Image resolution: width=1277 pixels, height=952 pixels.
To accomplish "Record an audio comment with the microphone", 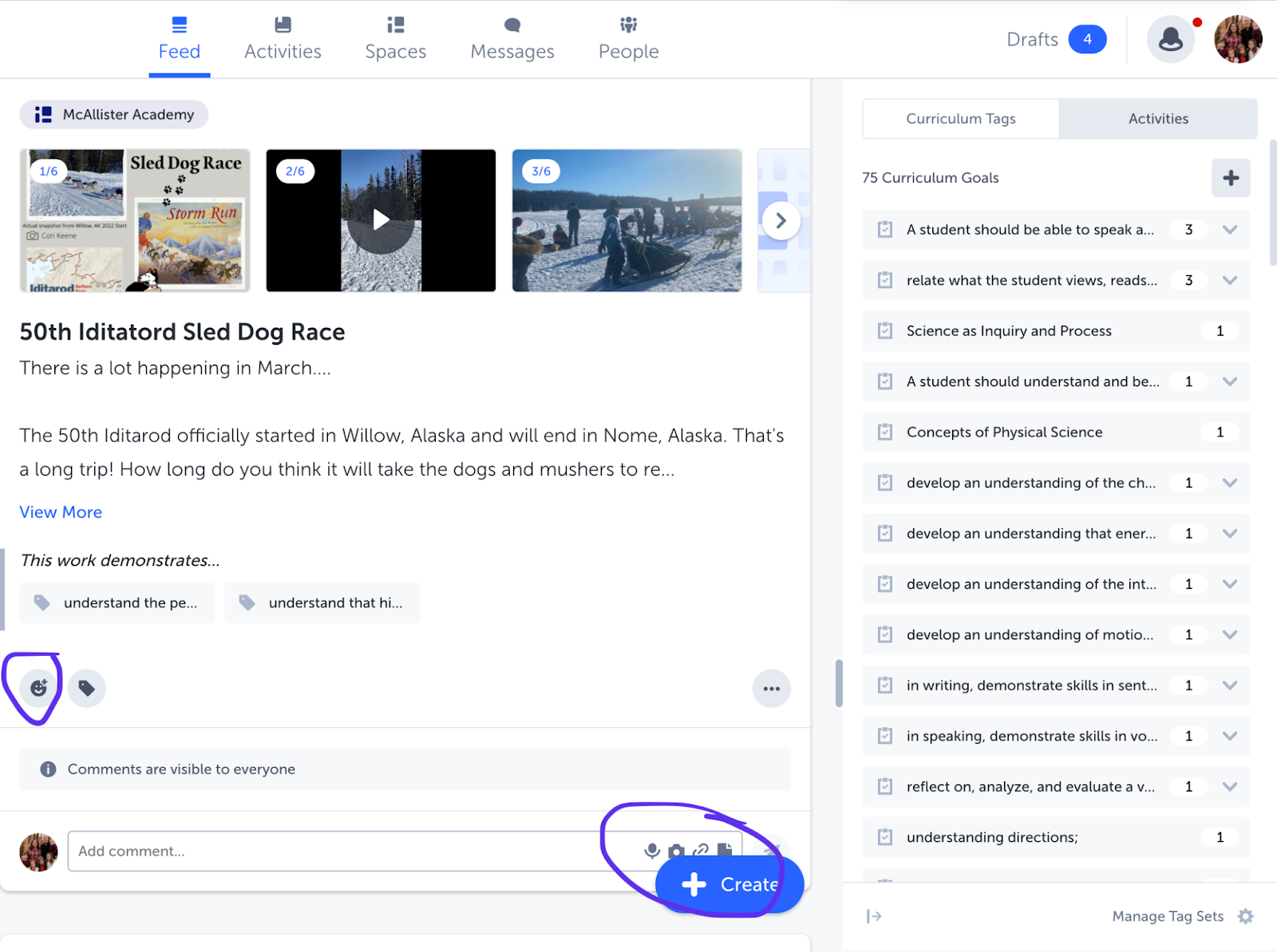I will click(652, 851).
